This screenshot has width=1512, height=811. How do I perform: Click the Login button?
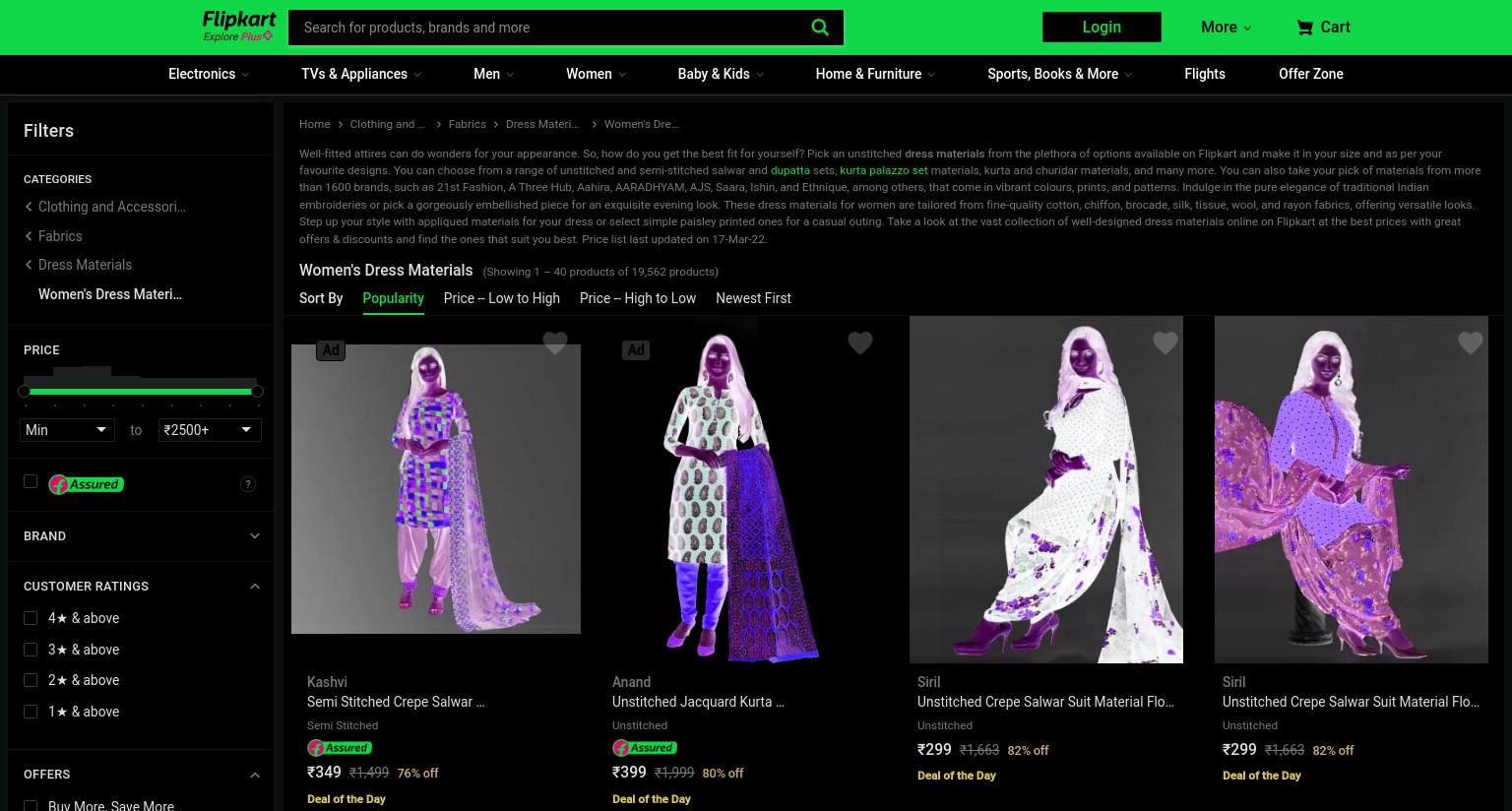click(1102, 28)
